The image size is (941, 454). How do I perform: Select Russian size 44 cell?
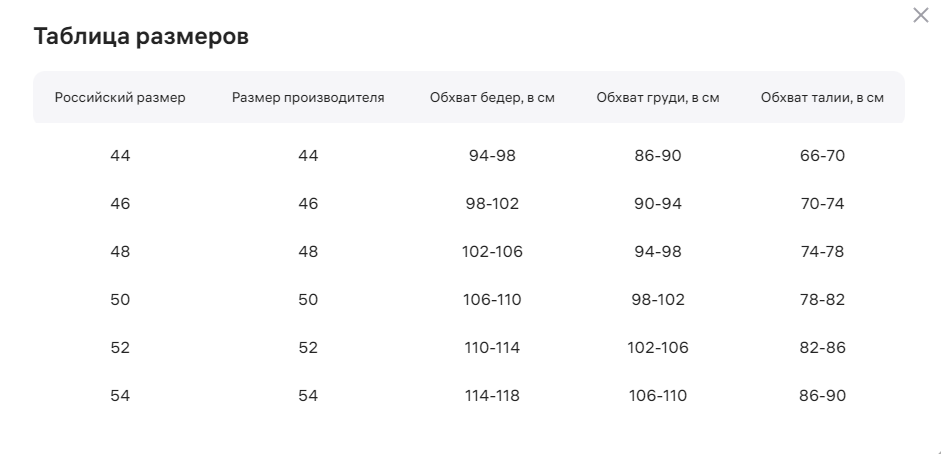pyautogui.click(x=120, y=156)
